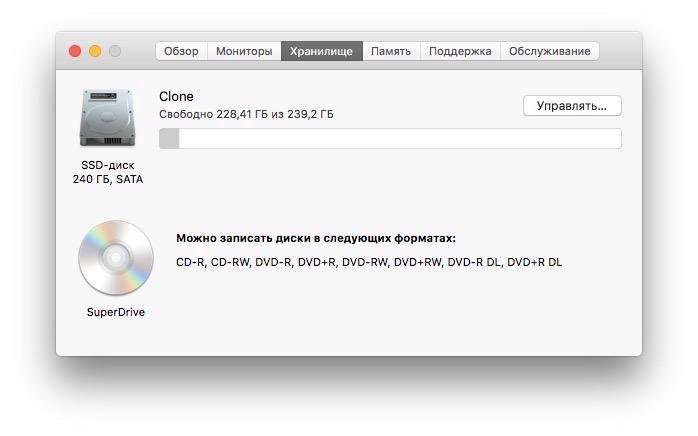Open the Обслуживание tab

(549, 51)
